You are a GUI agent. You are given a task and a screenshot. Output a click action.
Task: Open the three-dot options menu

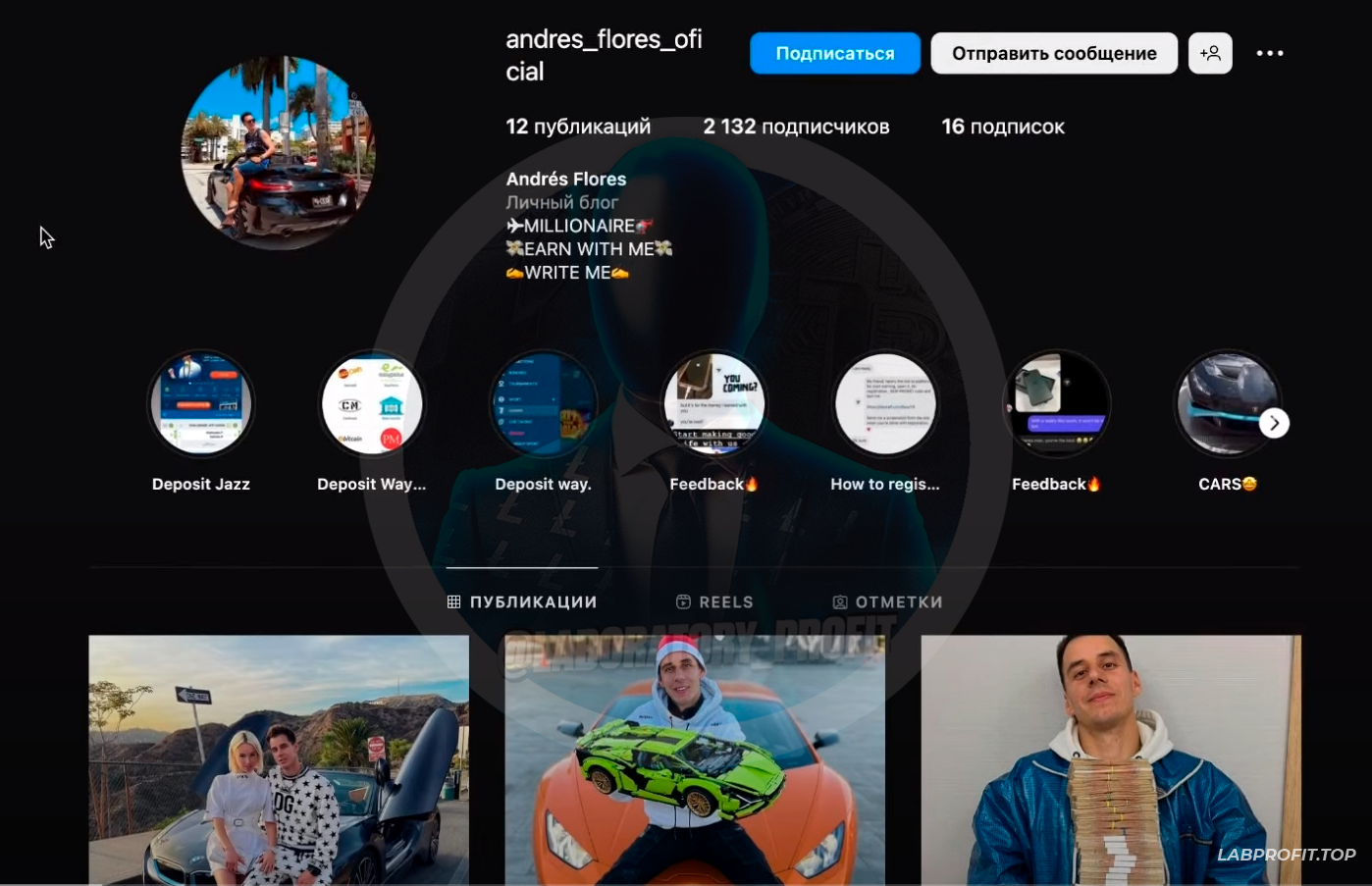point(1270,53)
